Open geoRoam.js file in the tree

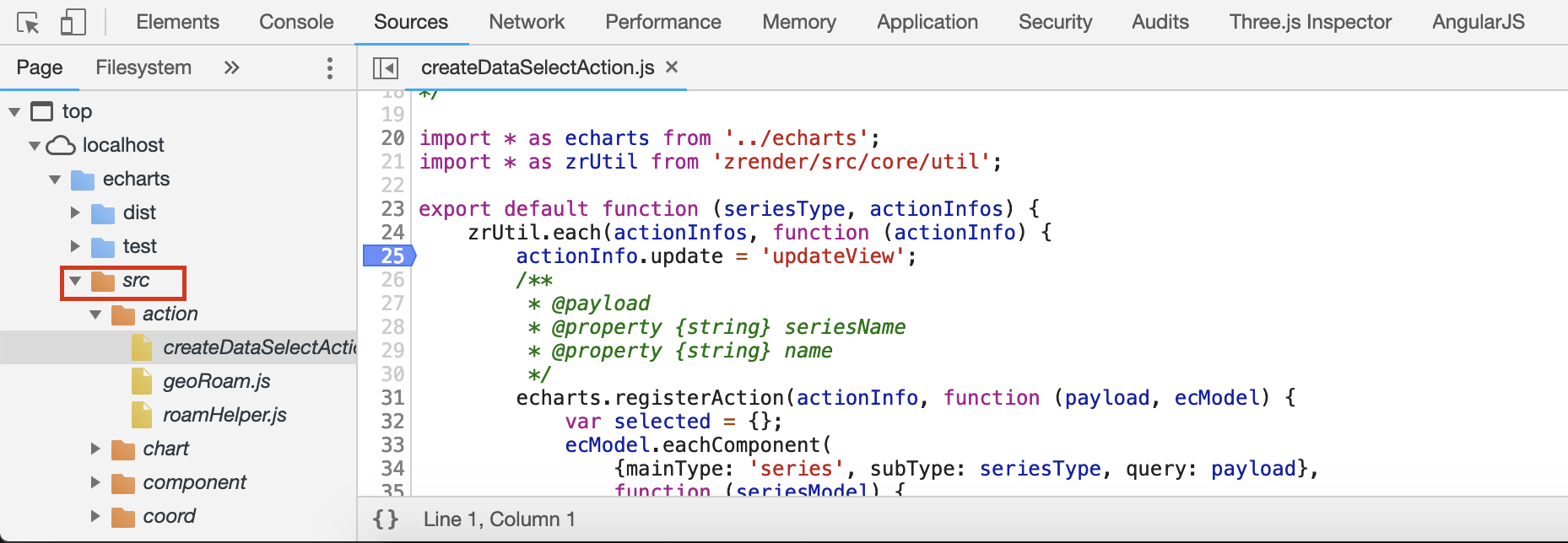(x=216, y=381)
